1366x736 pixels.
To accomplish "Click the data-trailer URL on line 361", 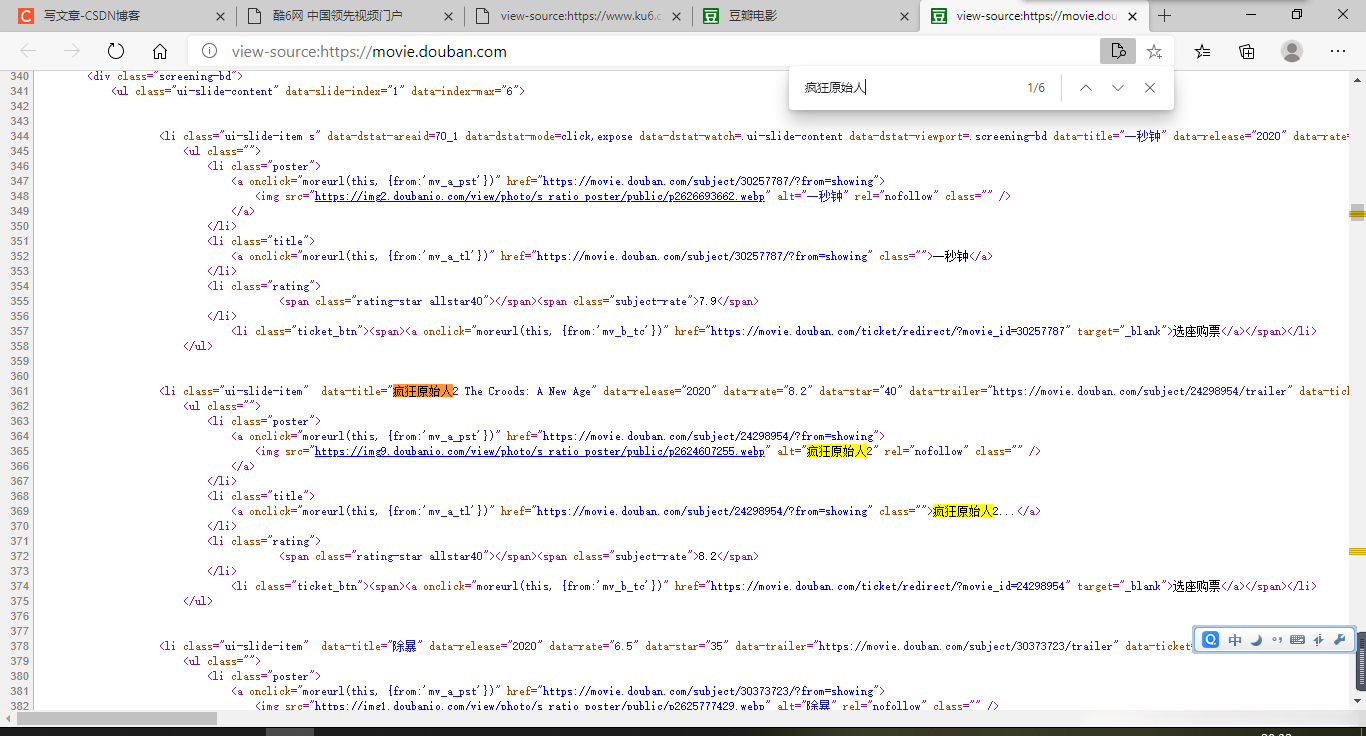I will 1140,391.
